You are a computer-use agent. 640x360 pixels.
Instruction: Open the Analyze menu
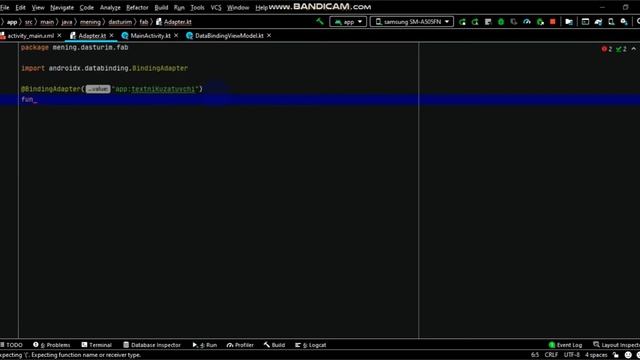pos(110,7)
